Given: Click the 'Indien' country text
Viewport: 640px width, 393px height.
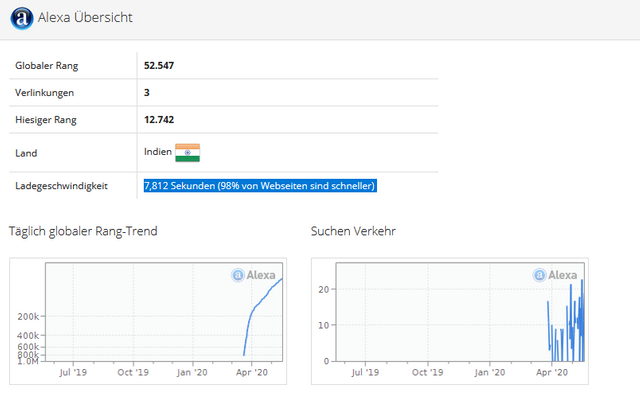Looking at the screenshot, I should (x=158, y=152).
